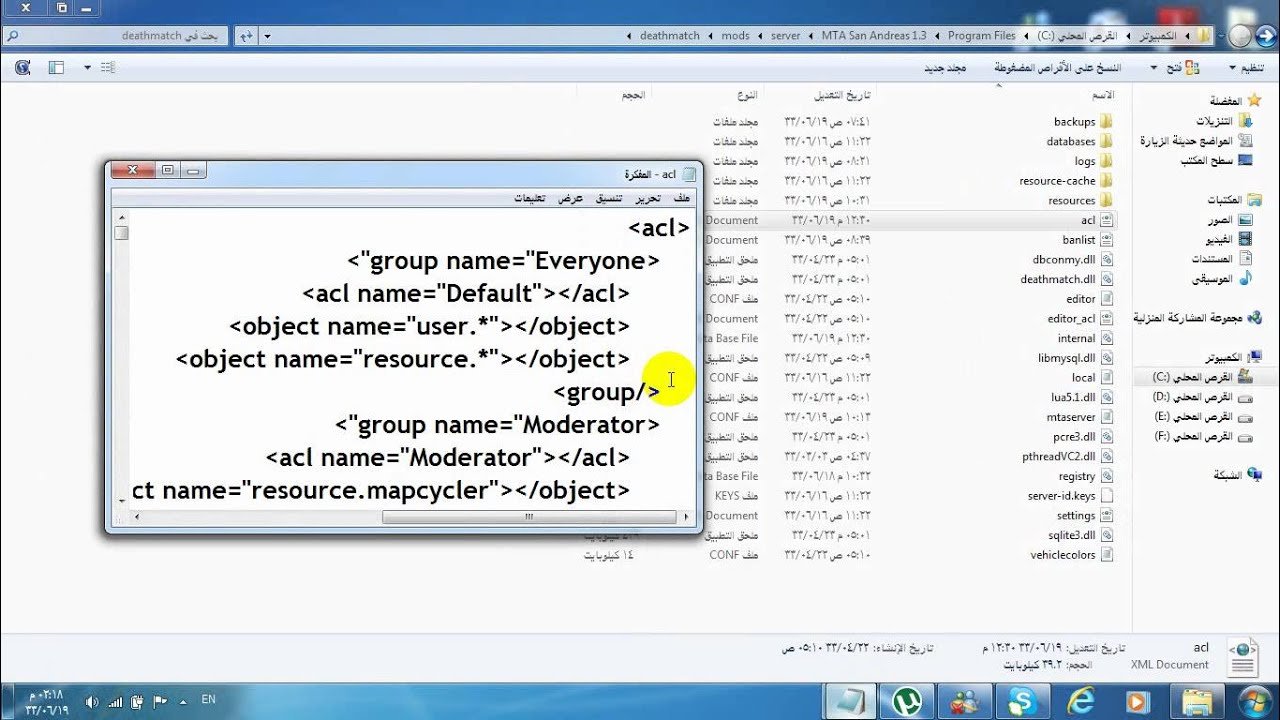1280x720 pixels.
Task: Open Notepad تنسيق (Format) menu
Action: [609, 198]
